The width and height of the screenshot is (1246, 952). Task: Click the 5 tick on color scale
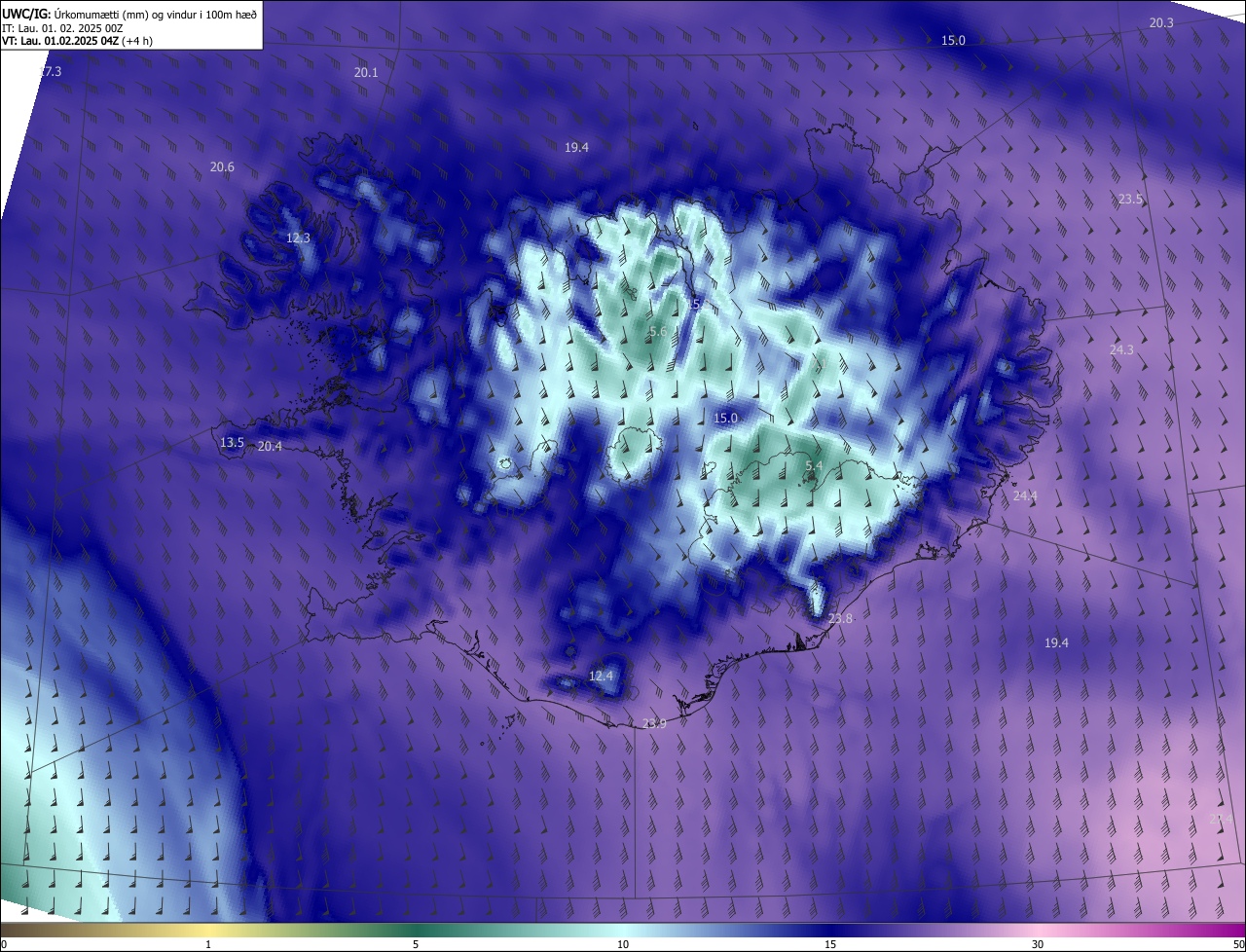416,944
